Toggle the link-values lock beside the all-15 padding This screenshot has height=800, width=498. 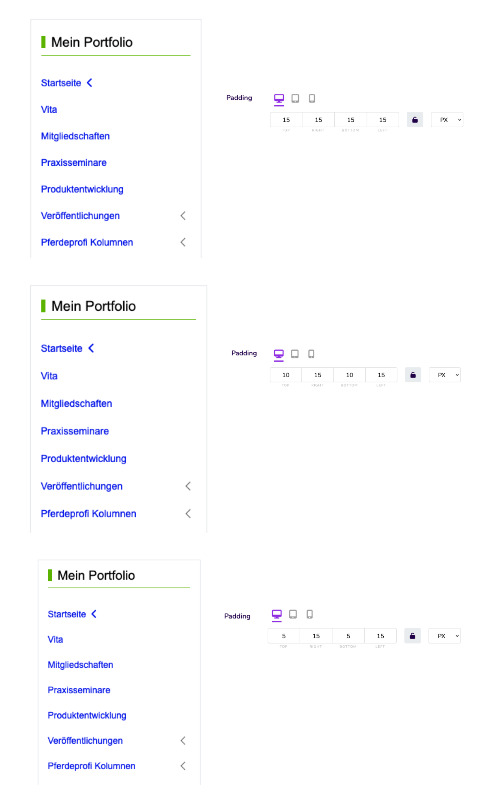(x=415, y=120)
